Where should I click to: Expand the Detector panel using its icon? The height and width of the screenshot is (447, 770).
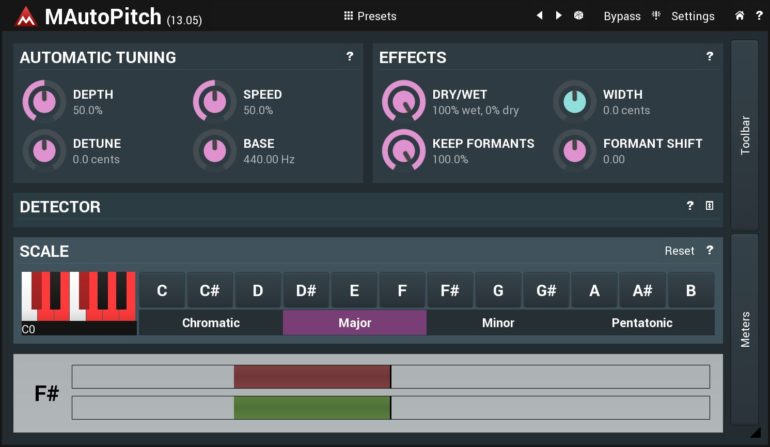pyautogui.click(x=709, y=206)
